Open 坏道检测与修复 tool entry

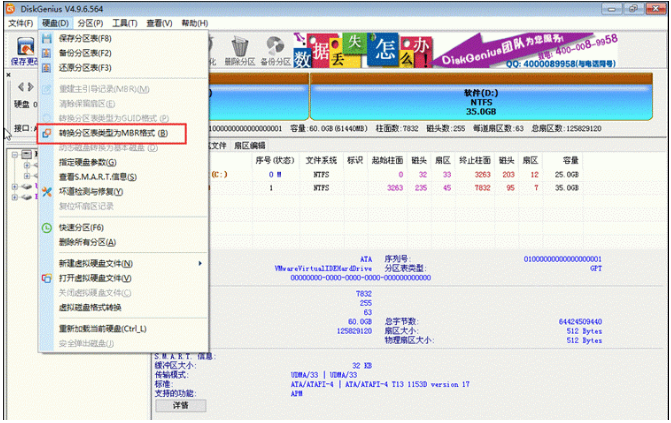pyautogui.click(x=93, y=191)
